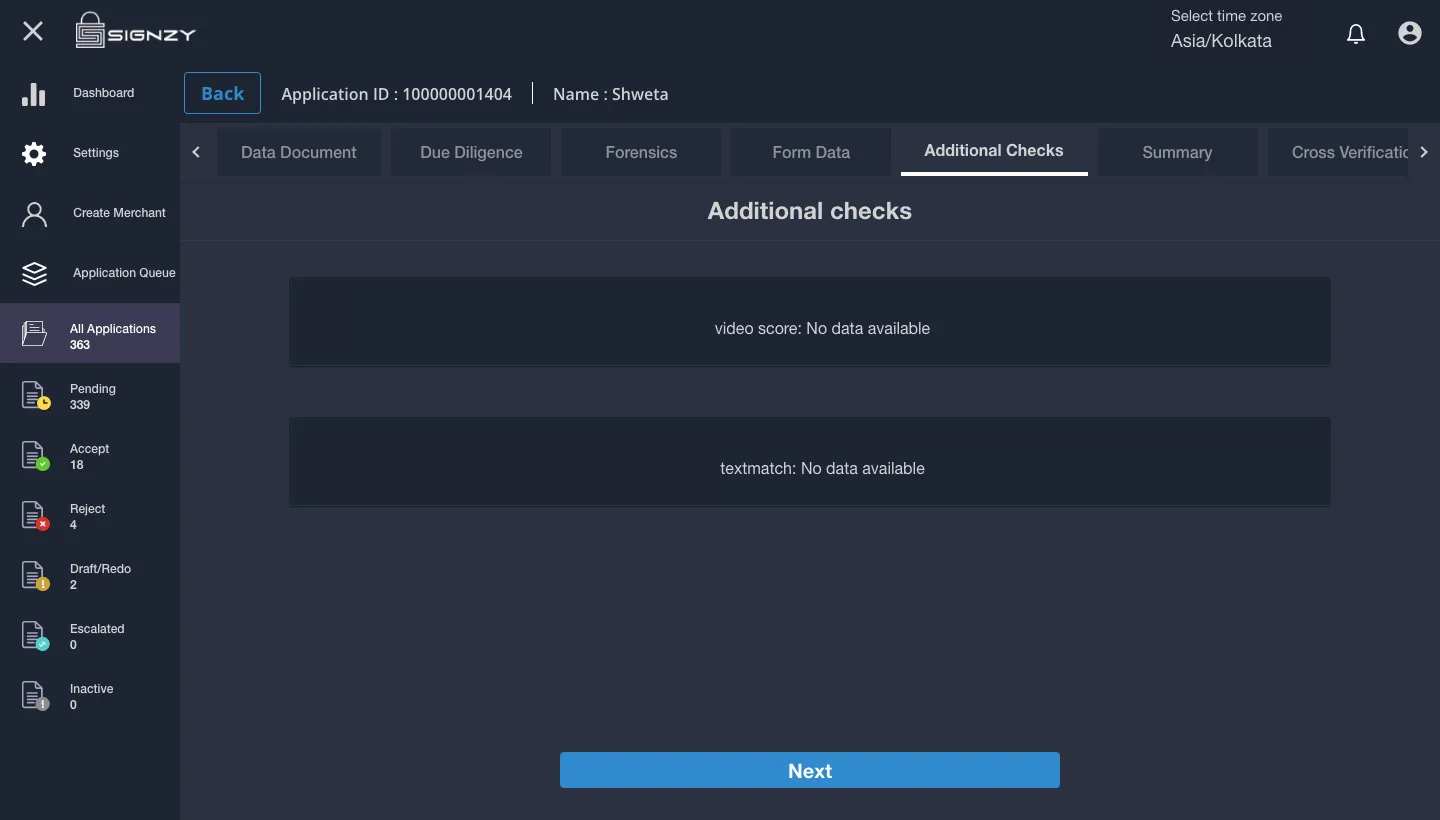Open the Create Merchant menu label
This screenshot has width=1440, height=820.
pos(119,213)
